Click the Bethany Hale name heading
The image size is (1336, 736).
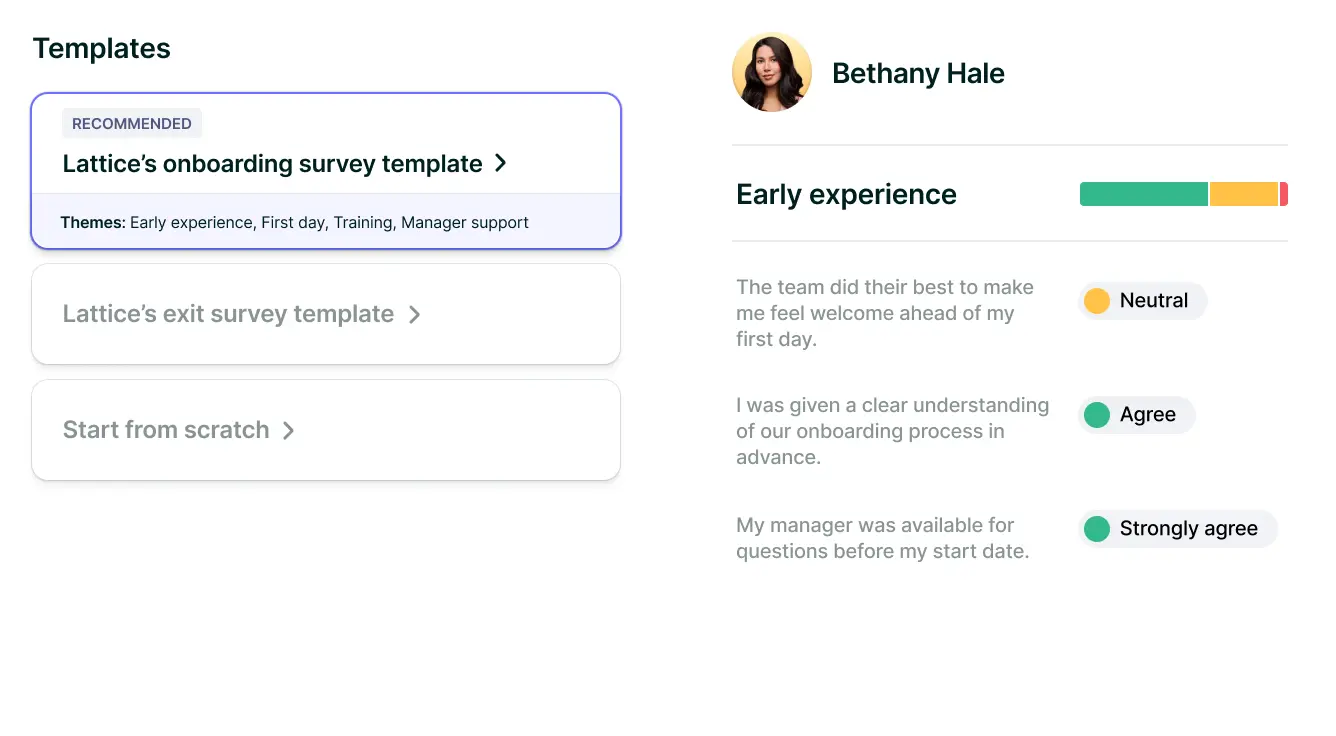tap(918, 73)
